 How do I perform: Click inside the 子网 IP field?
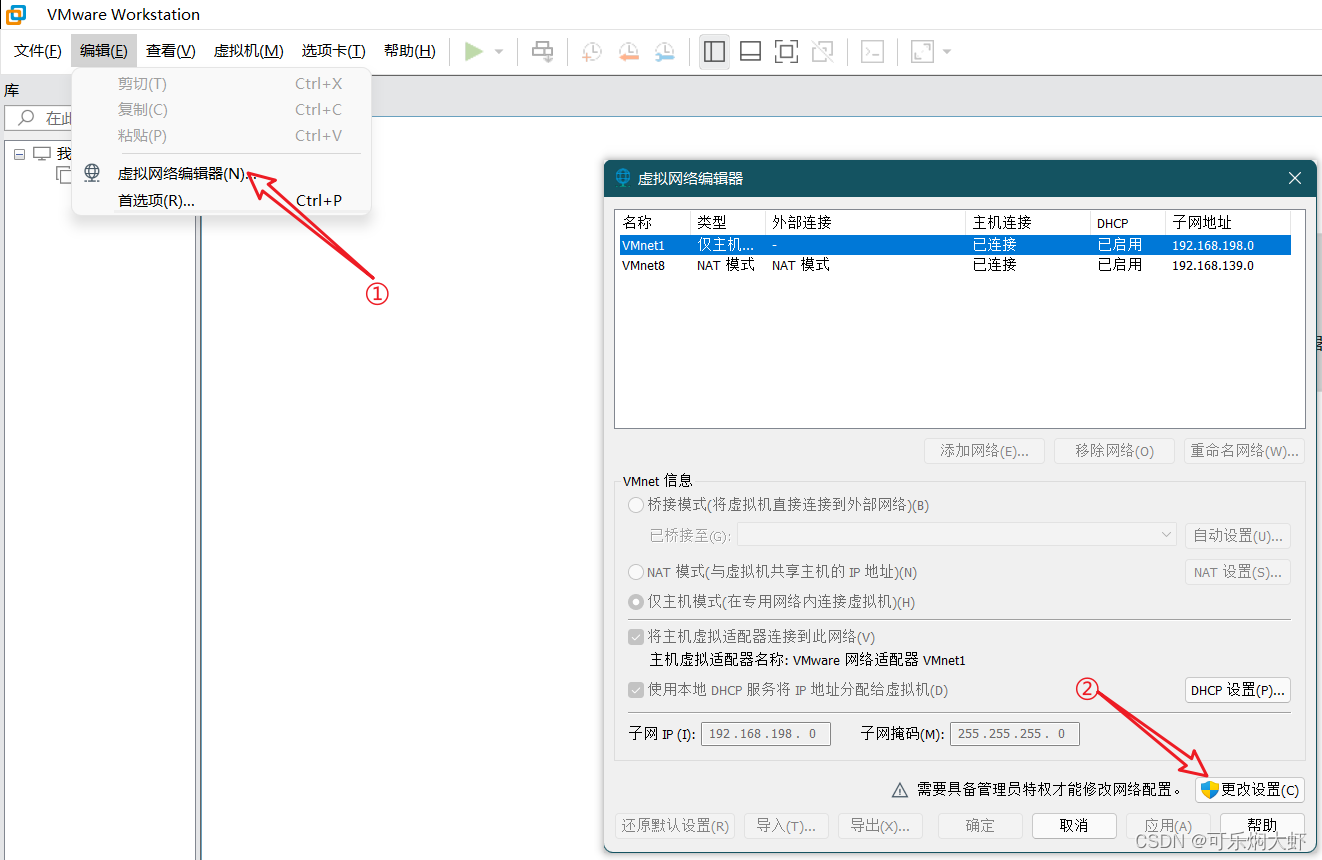pyautogui.click(x=765, y=733)
